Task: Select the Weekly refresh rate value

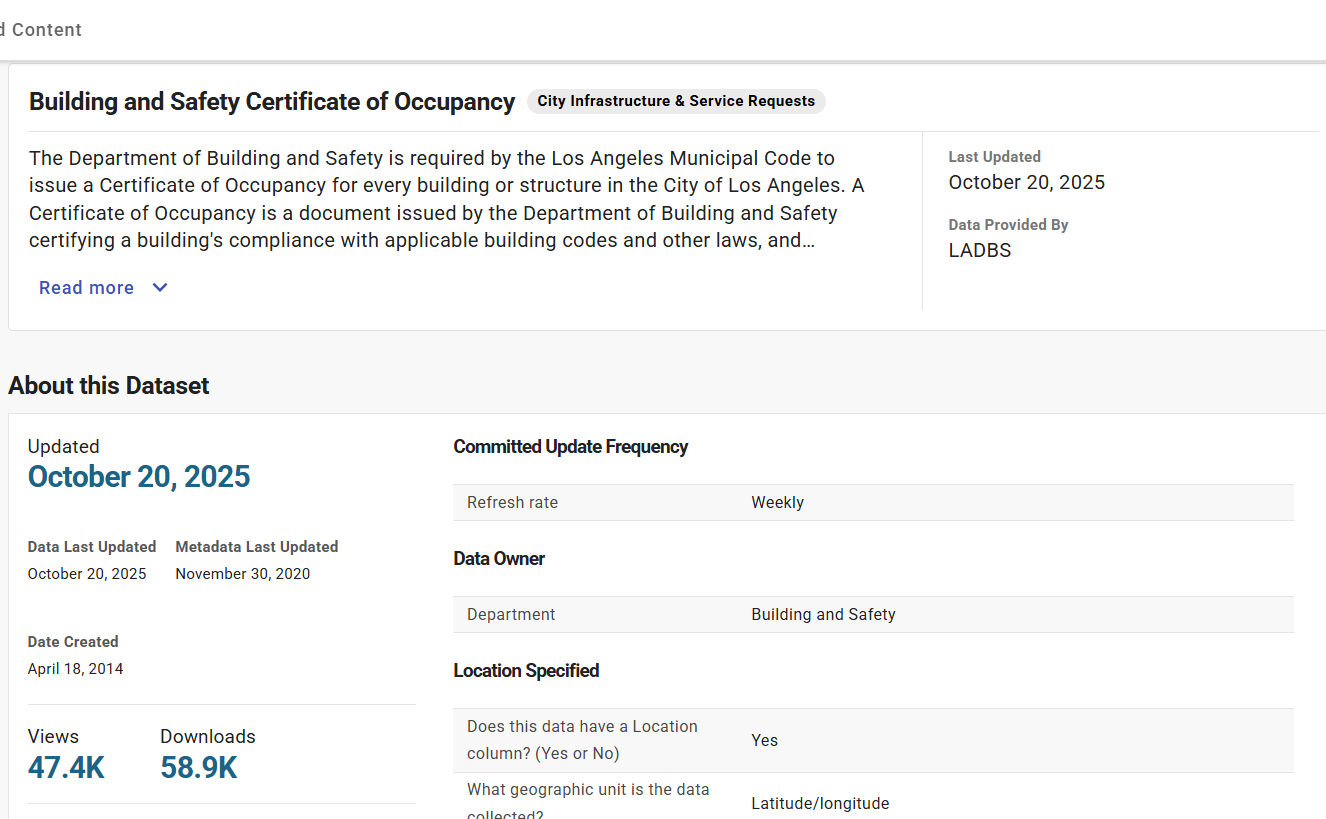Action: [x=777, y=503]
